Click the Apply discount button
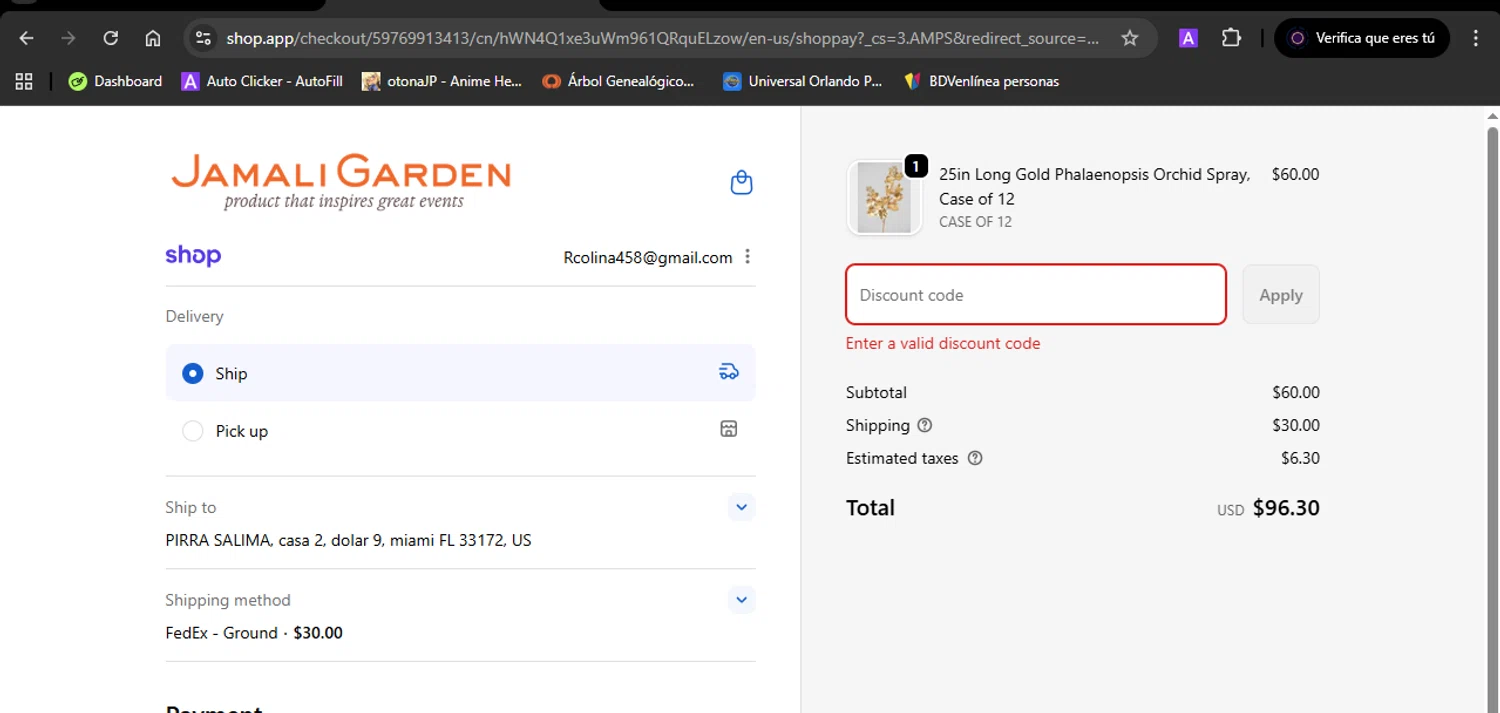 (x=1281, y=295)
